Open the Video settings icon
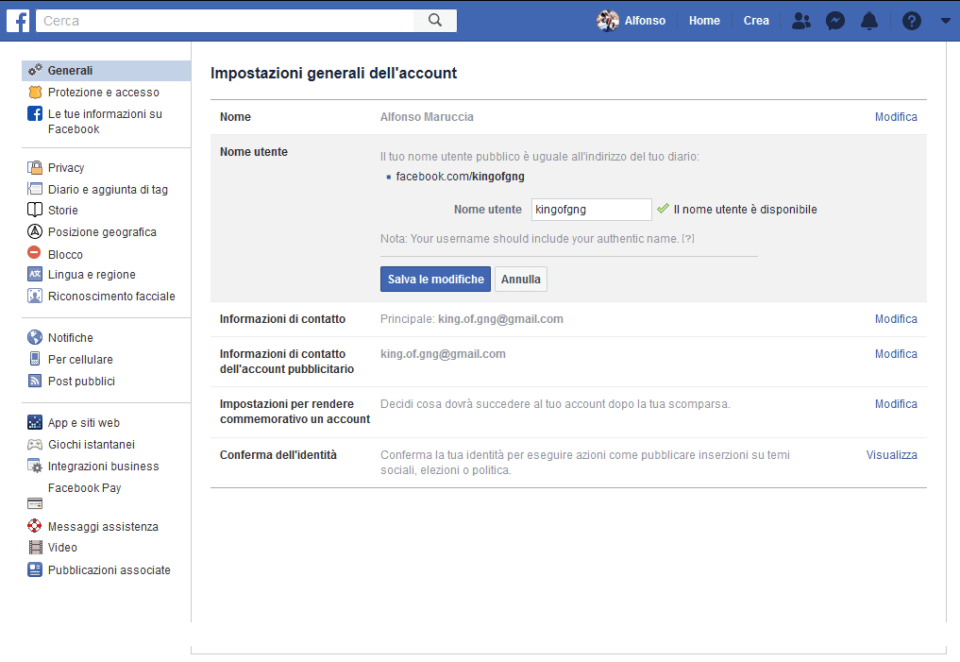This screenshot has width=960, height=662. coord(35,547)
